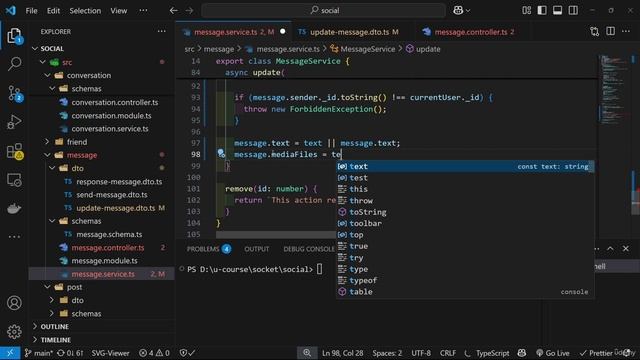Open the Search view in activity bar

pos(14,64)
